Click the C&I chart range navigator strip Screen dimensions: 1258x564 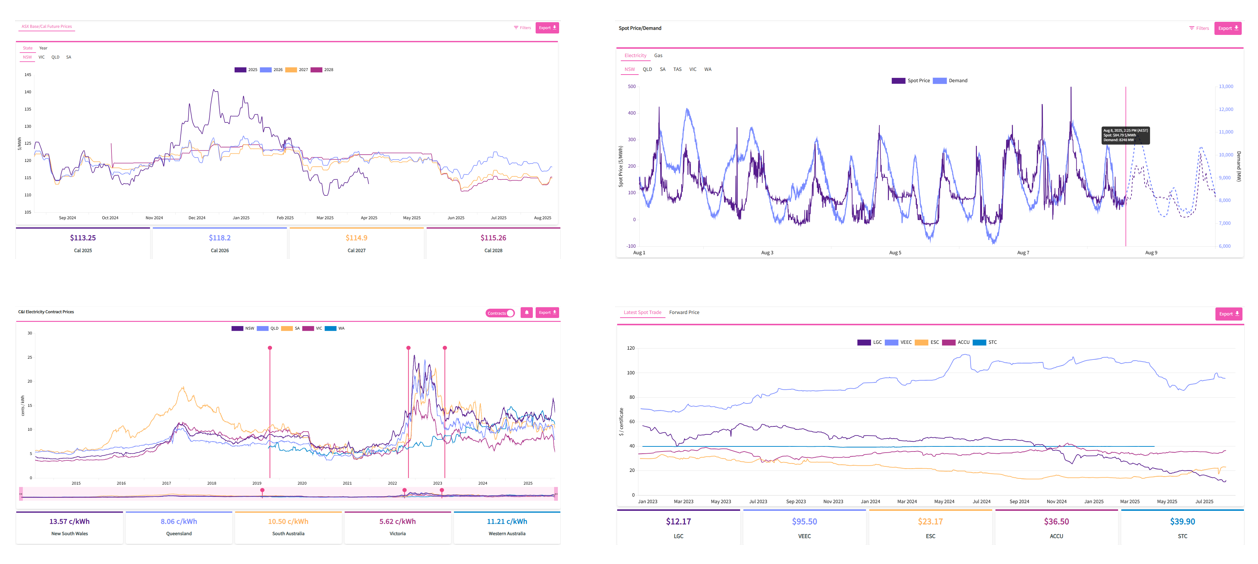click(x=288, y=493)
